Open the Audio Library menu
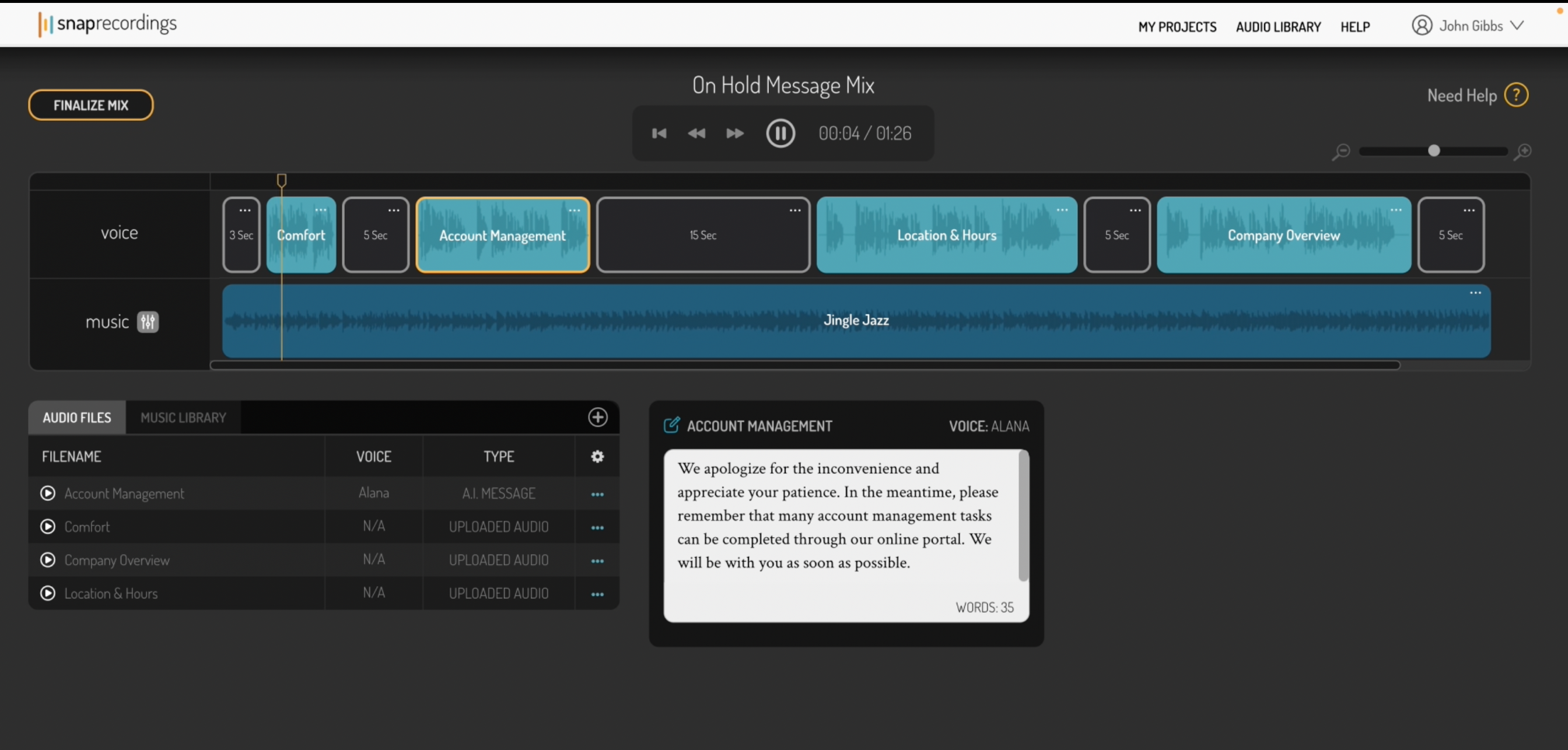The image size is (1568, 750). (x=1277, y=27)
